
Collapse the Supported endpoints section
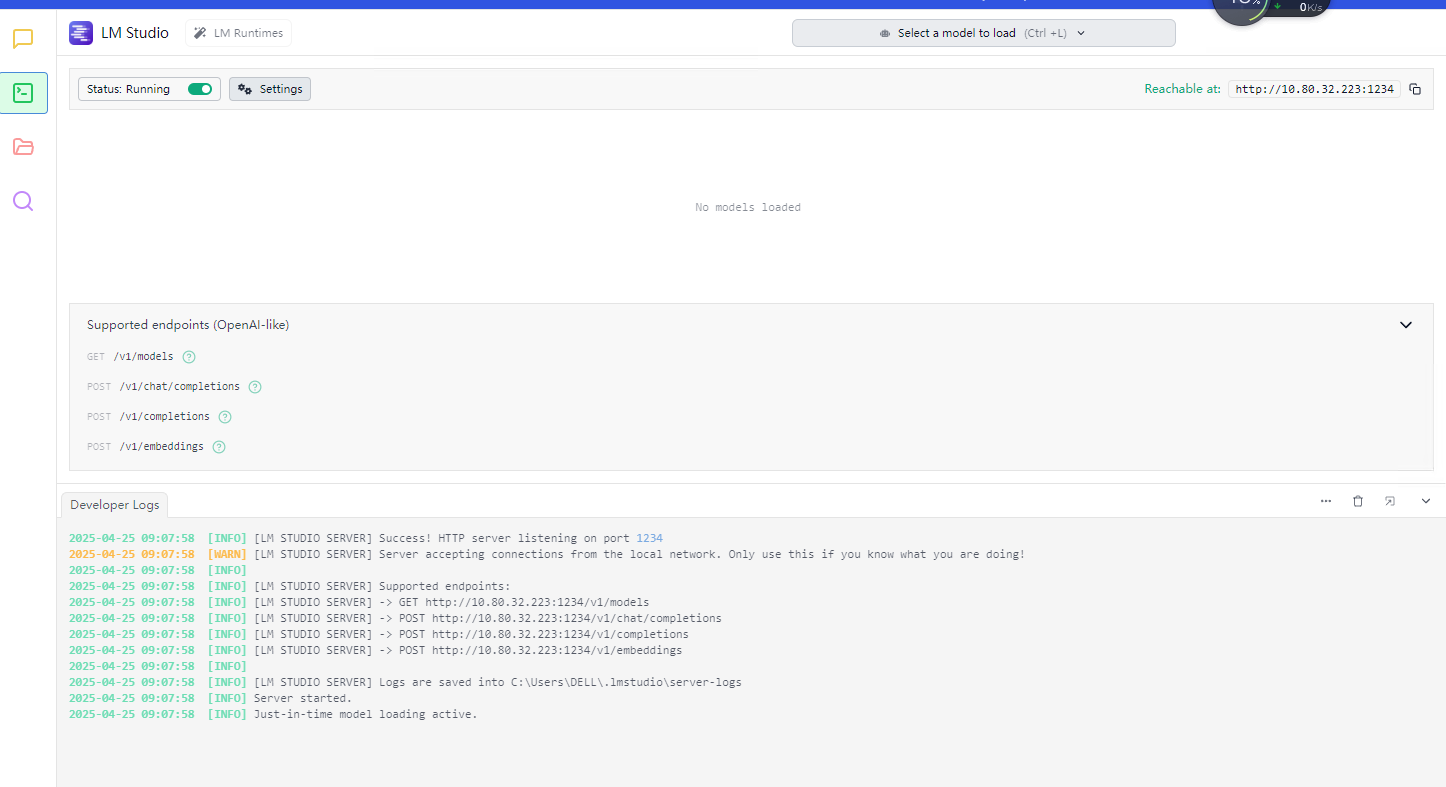pos(1406,325)
